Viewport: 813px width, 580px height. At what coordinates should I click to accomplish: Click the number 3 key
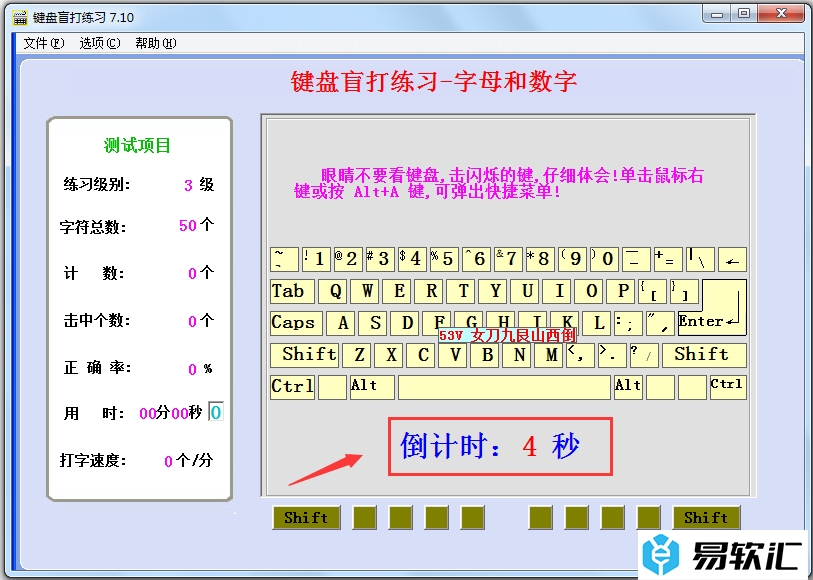click(x=381, y=260)
